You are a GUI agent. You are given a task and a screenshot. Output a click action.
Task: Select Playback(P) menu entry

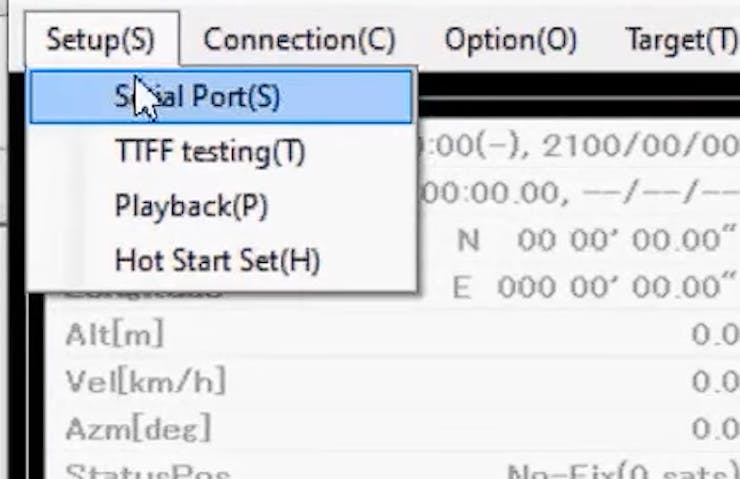191,207
